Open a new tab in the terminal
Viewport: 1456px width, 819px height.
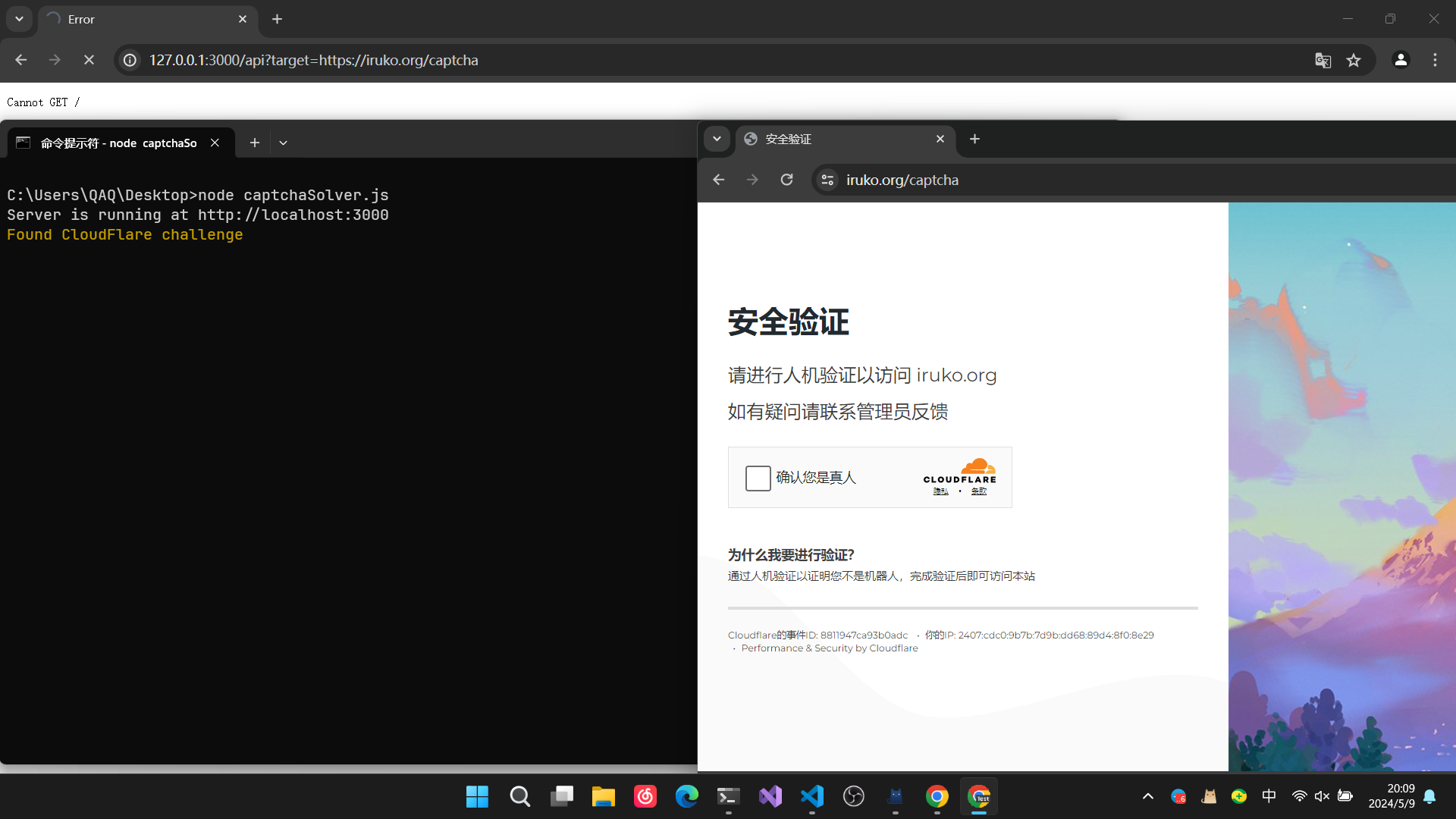tap(255, 143)
